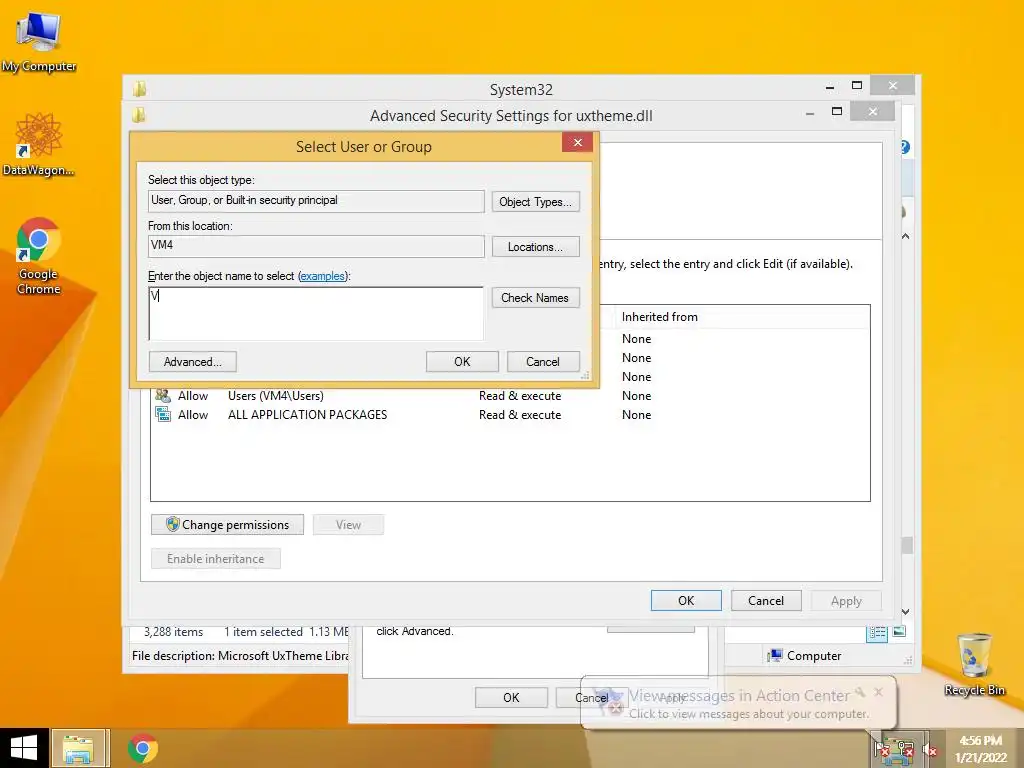The height and width of the screenshot is (768, 1024).
Task: Cancel the Advanced Security Settings window
Action: tap(766, 601)
